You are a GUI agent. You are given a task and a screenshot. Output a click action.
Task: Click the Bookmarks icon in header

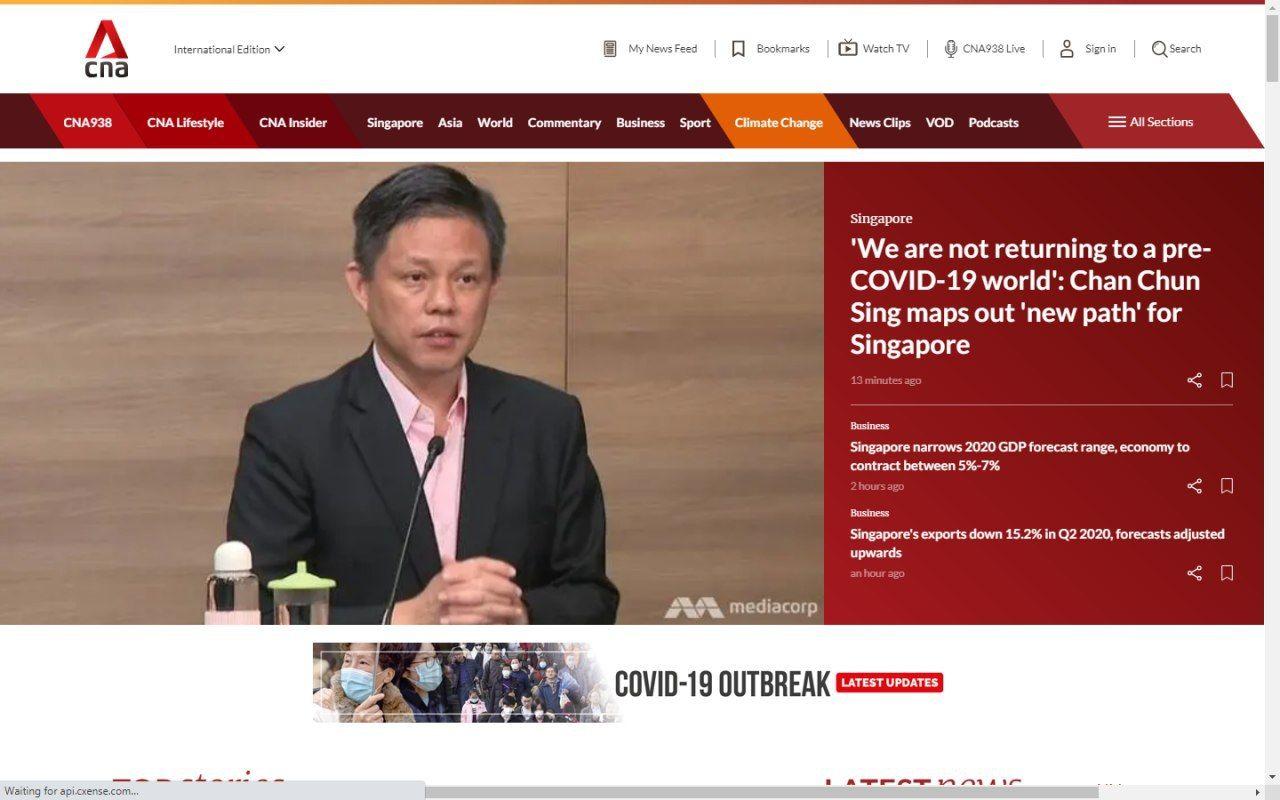click(x=738, y=49)
